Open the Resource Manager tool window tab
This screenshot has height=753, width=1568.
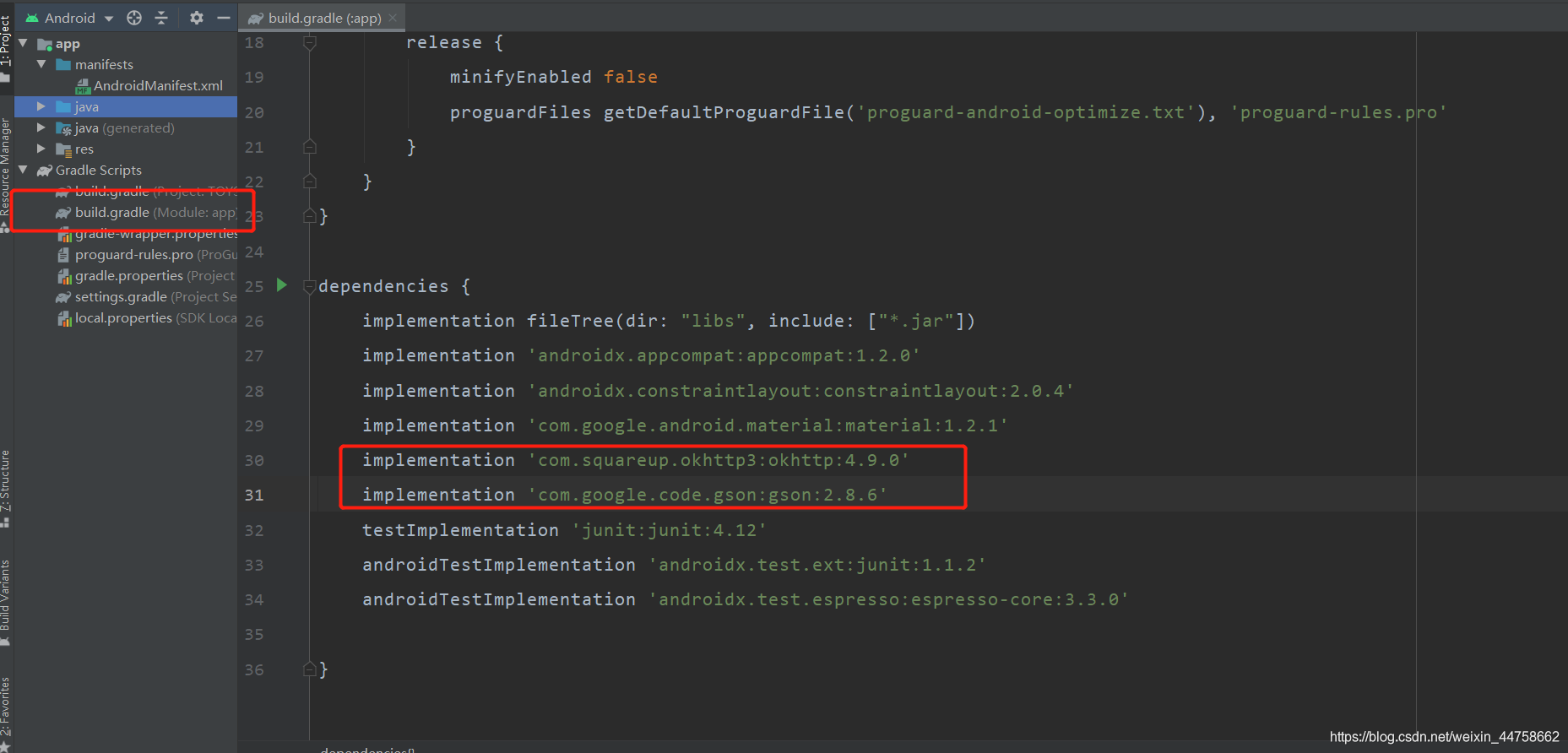(x=6, y=176)
